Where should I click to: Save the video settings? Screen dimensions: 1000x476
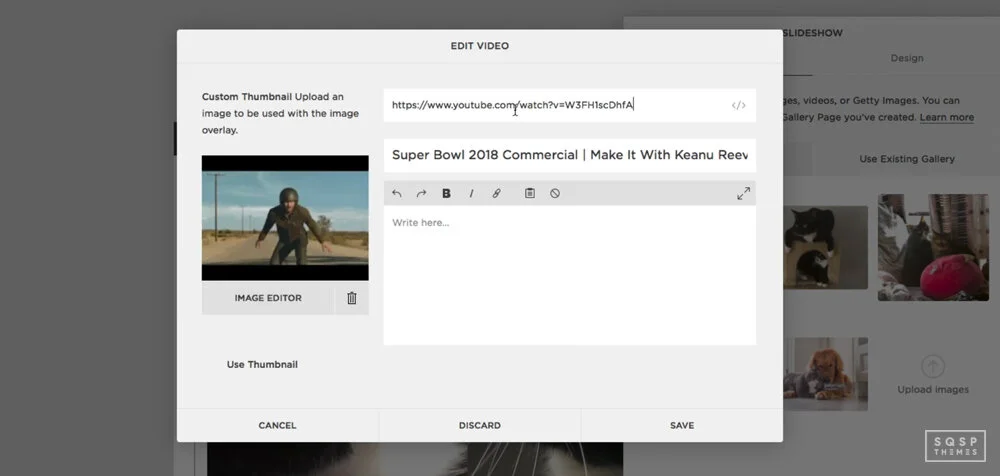(682, 426)
